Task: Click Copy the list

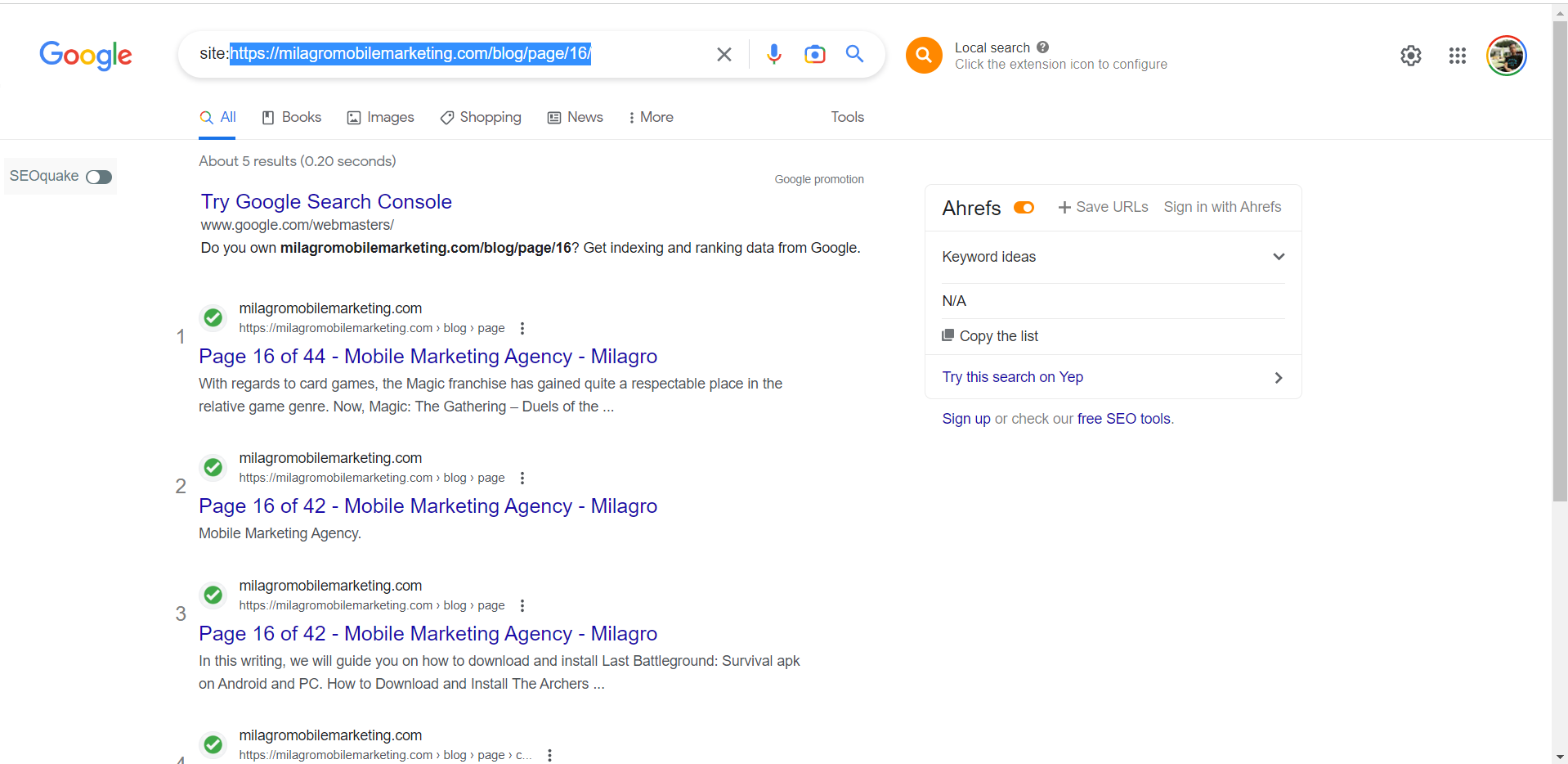Action: [x=998, y=336]
